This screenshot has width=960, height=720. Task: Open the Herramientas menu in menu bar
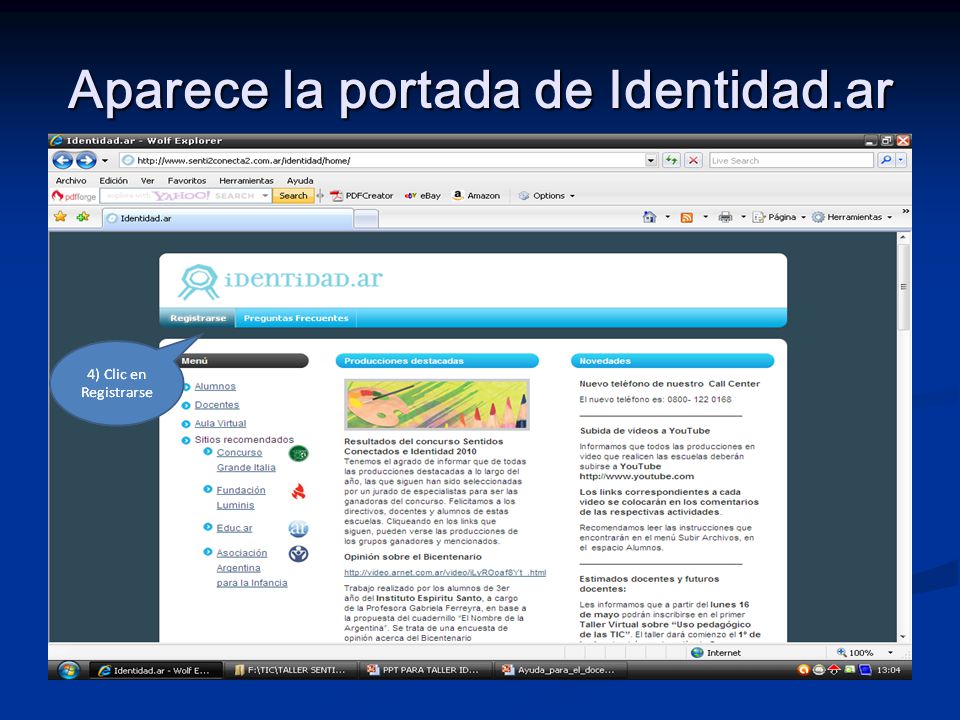pos(246,181)
